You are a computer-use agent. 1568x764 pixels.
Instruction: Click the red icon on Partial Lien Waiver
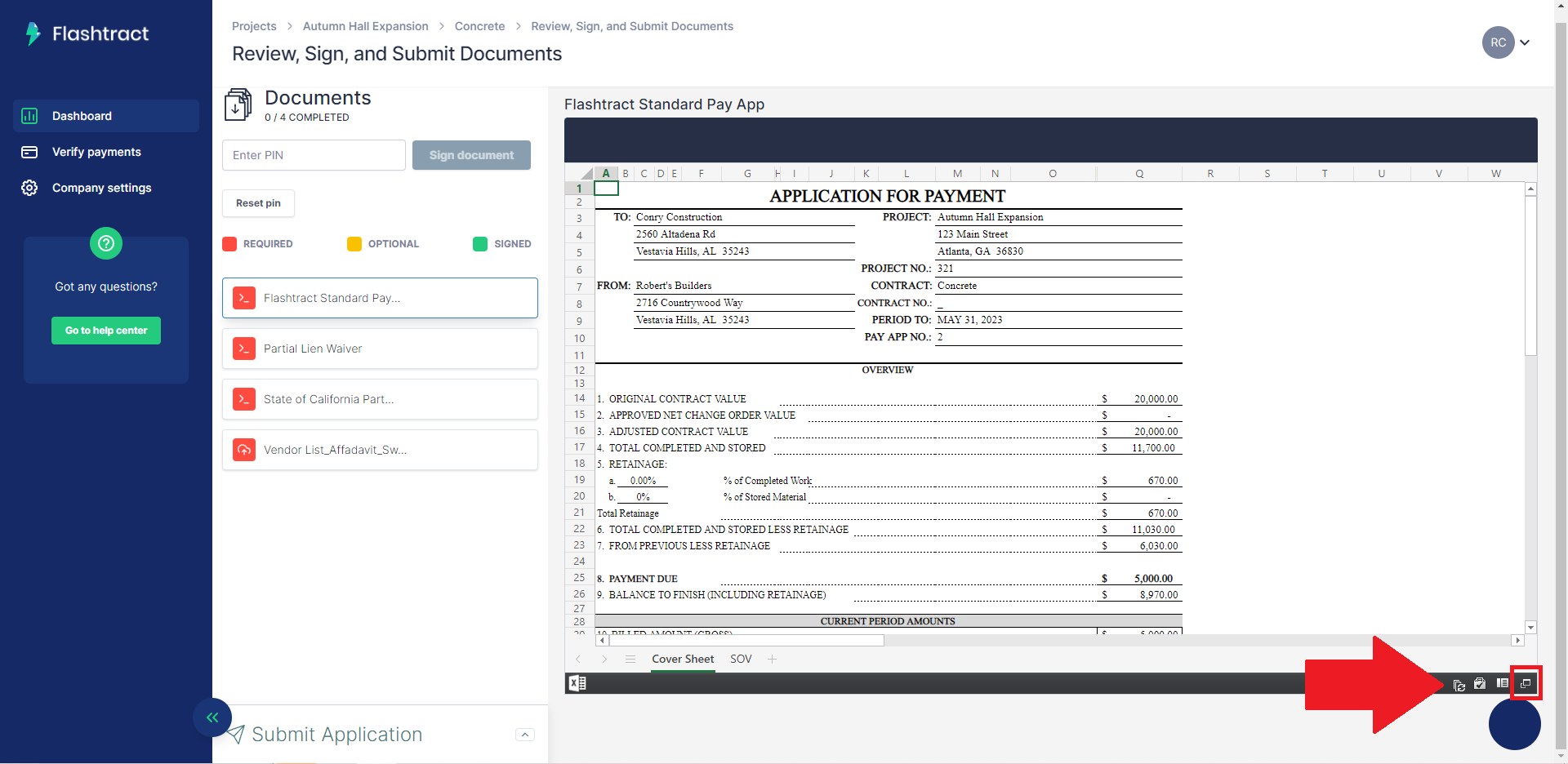(244, 349)
